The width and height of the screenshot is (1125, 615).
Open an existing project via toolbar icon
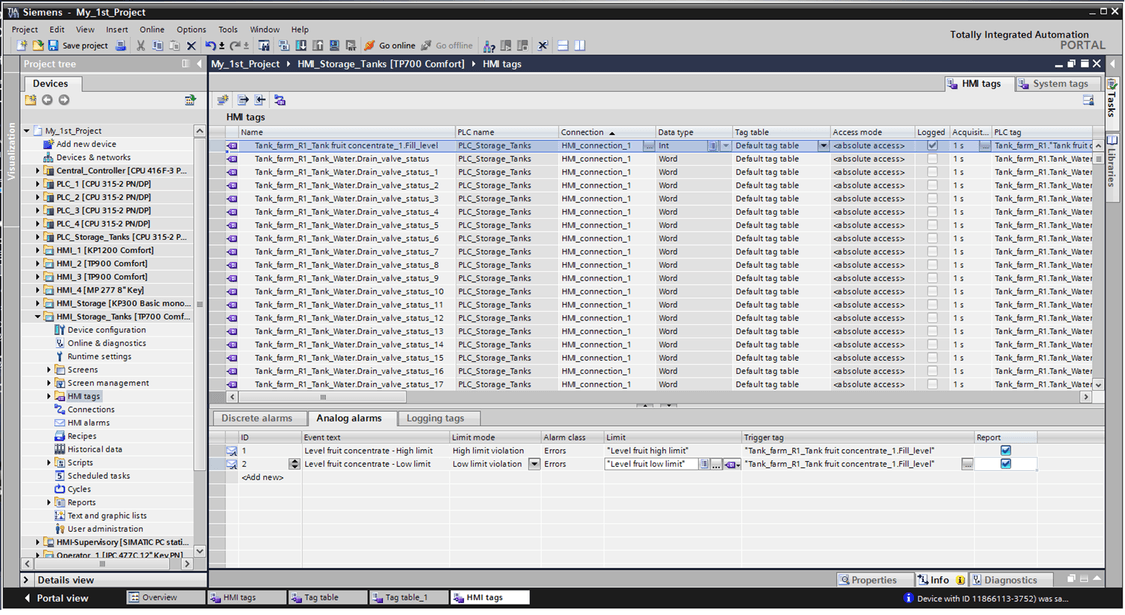coord(37,45)
